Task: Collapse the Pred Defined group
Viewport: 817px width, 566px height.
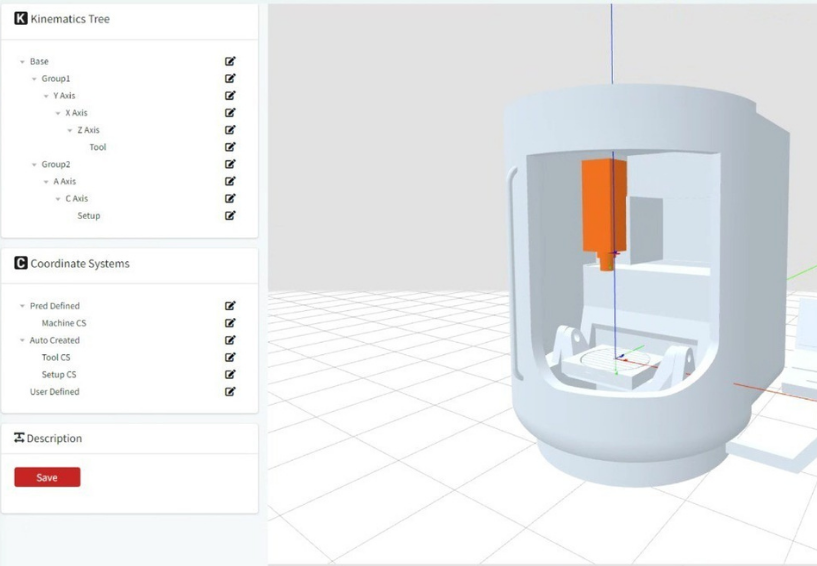Action: [22, 306]
